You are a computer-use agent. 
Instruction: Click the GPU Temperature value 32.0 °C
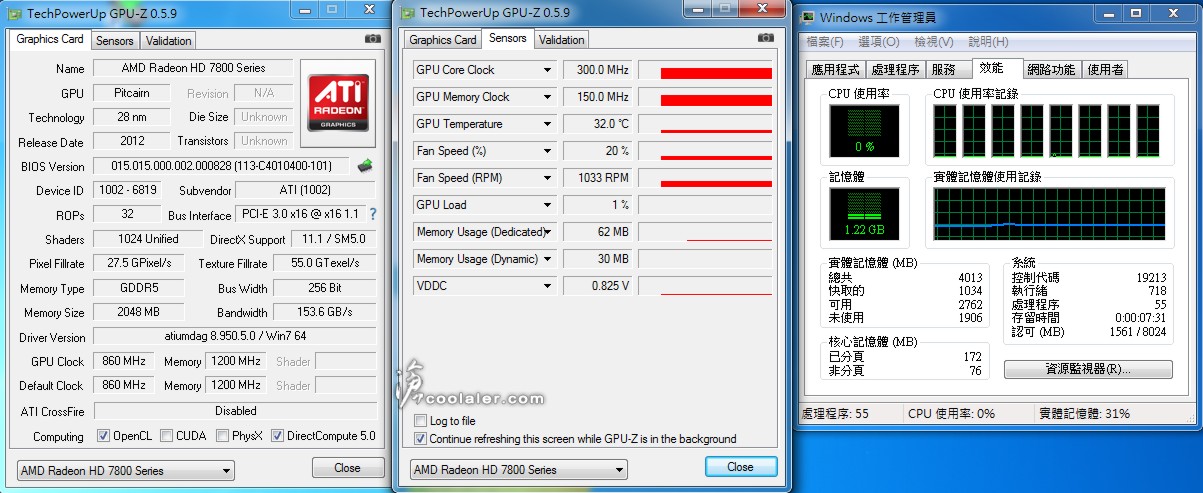[598, 124]
